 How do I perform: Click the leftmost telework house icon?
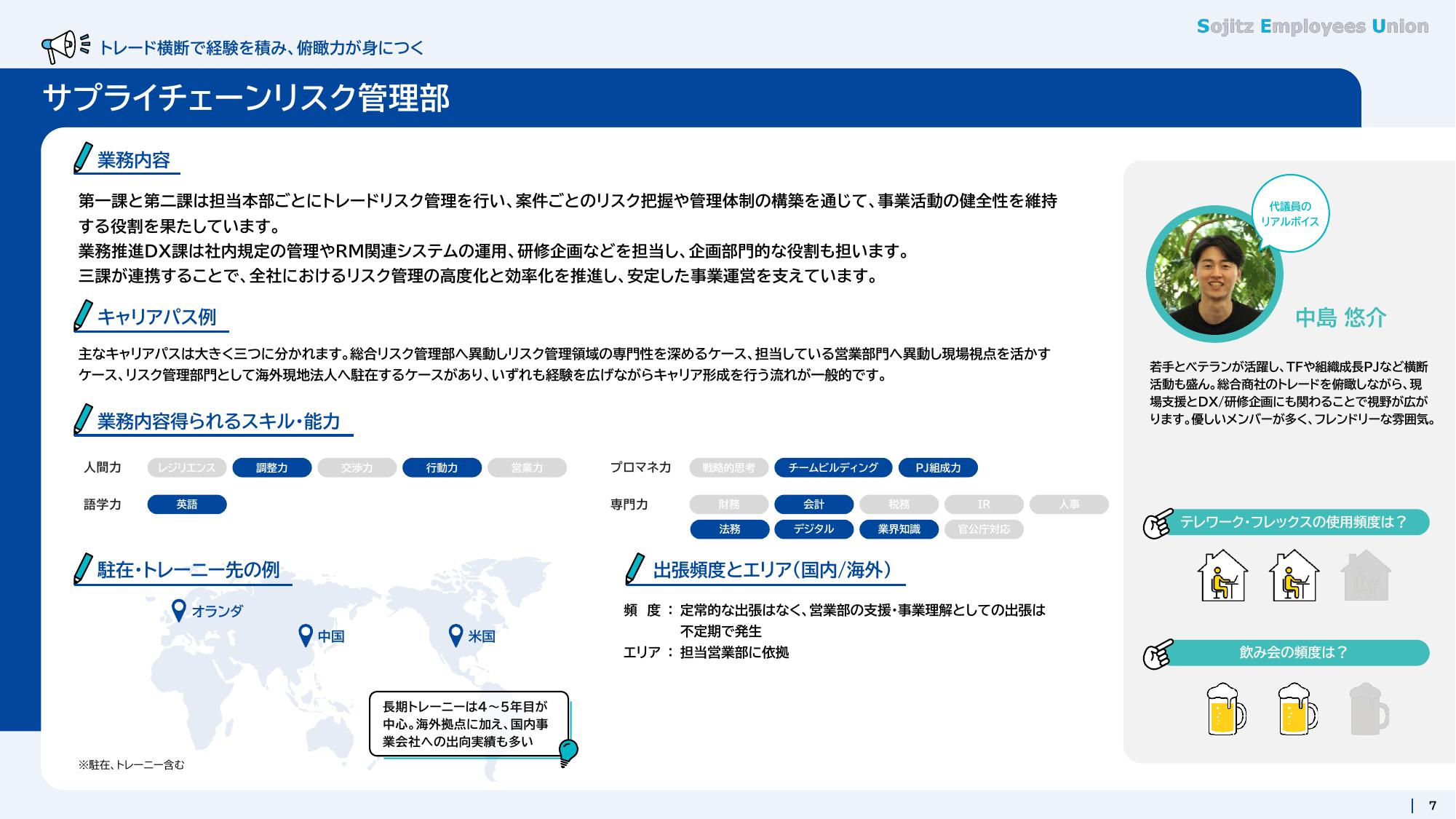(1222, 575)
